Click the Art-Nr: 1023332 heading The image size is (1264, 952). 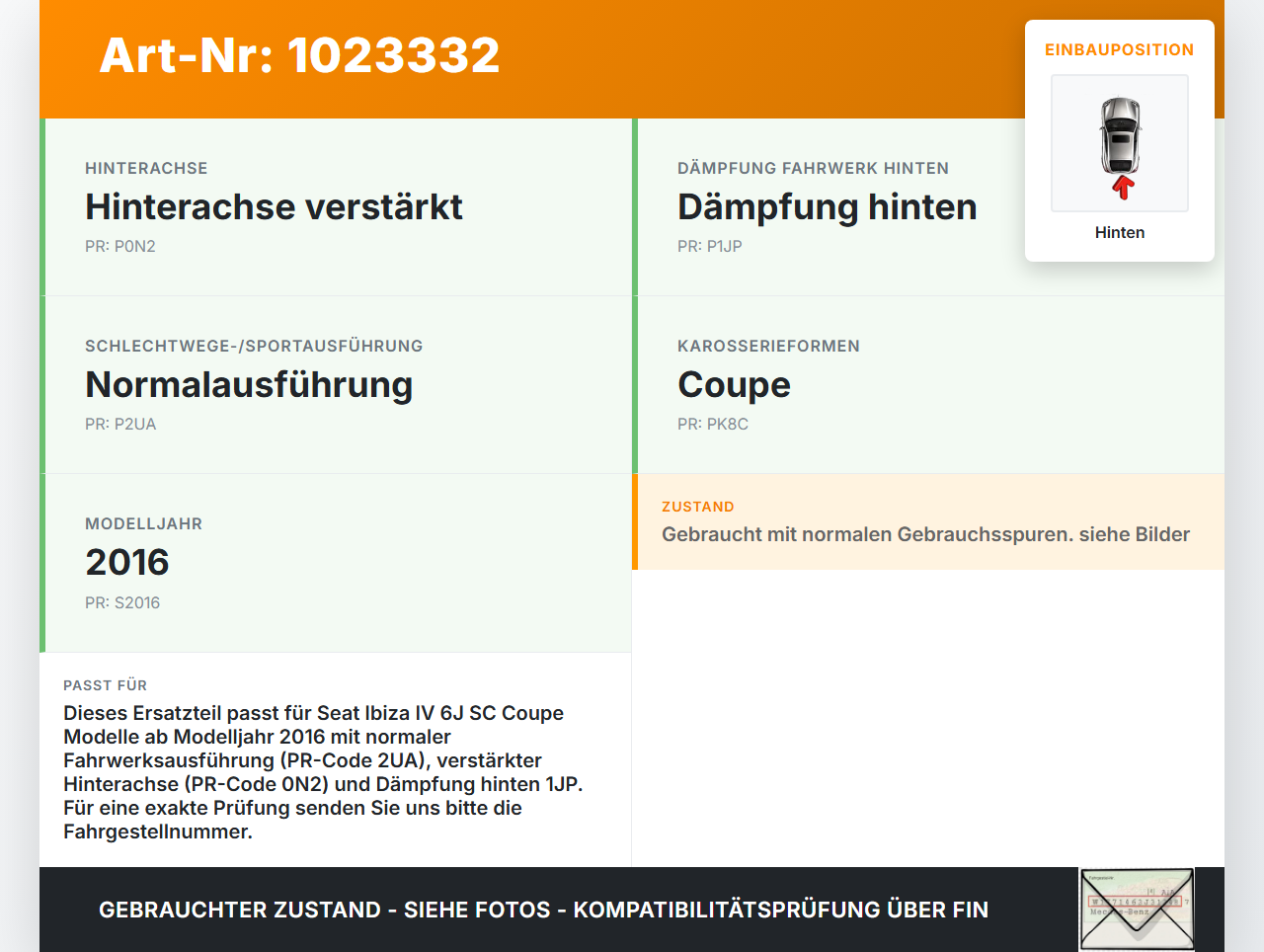(298, 55)
